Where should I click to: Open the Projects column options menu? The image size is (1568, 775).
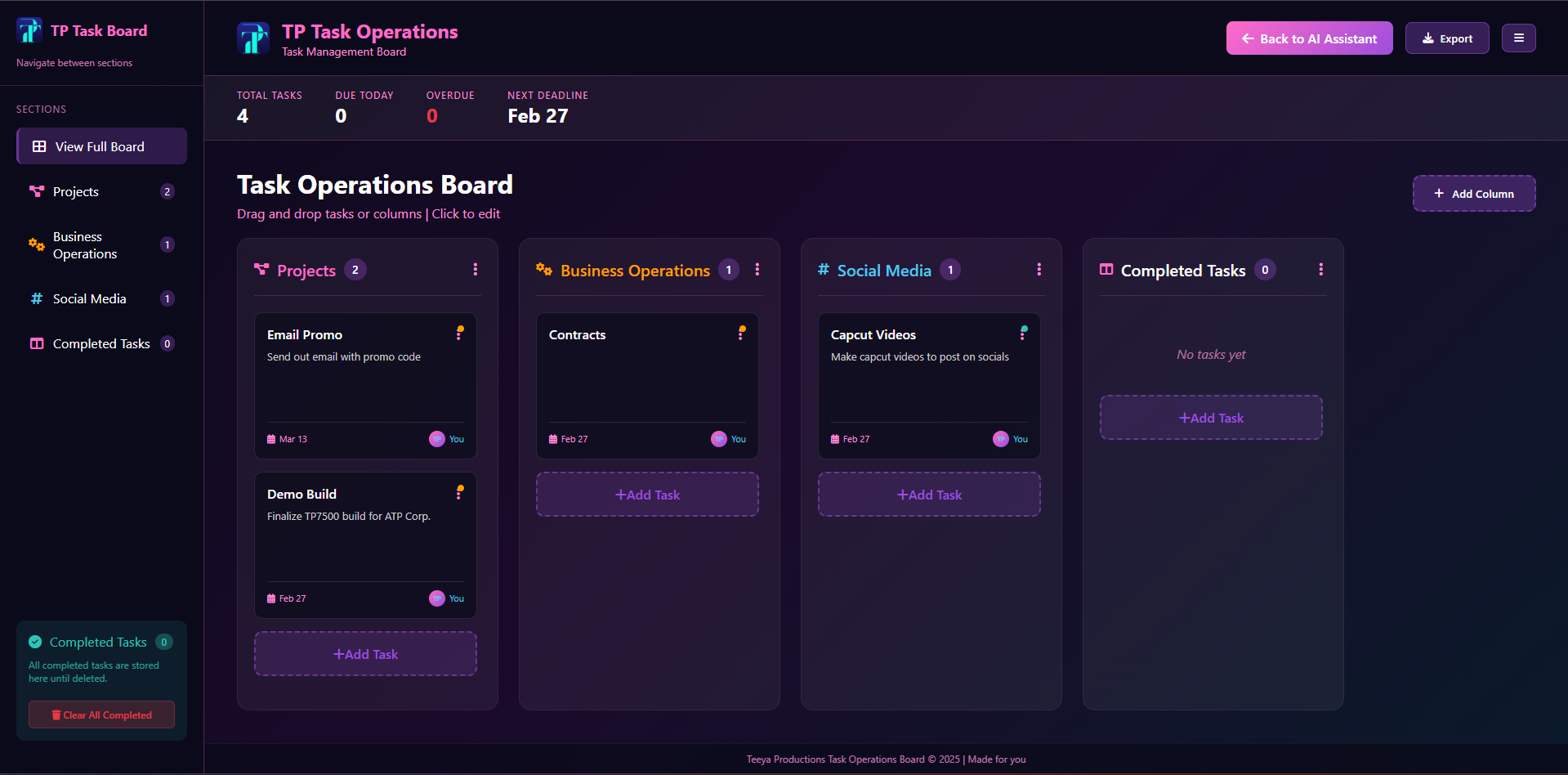pos(476,269)
